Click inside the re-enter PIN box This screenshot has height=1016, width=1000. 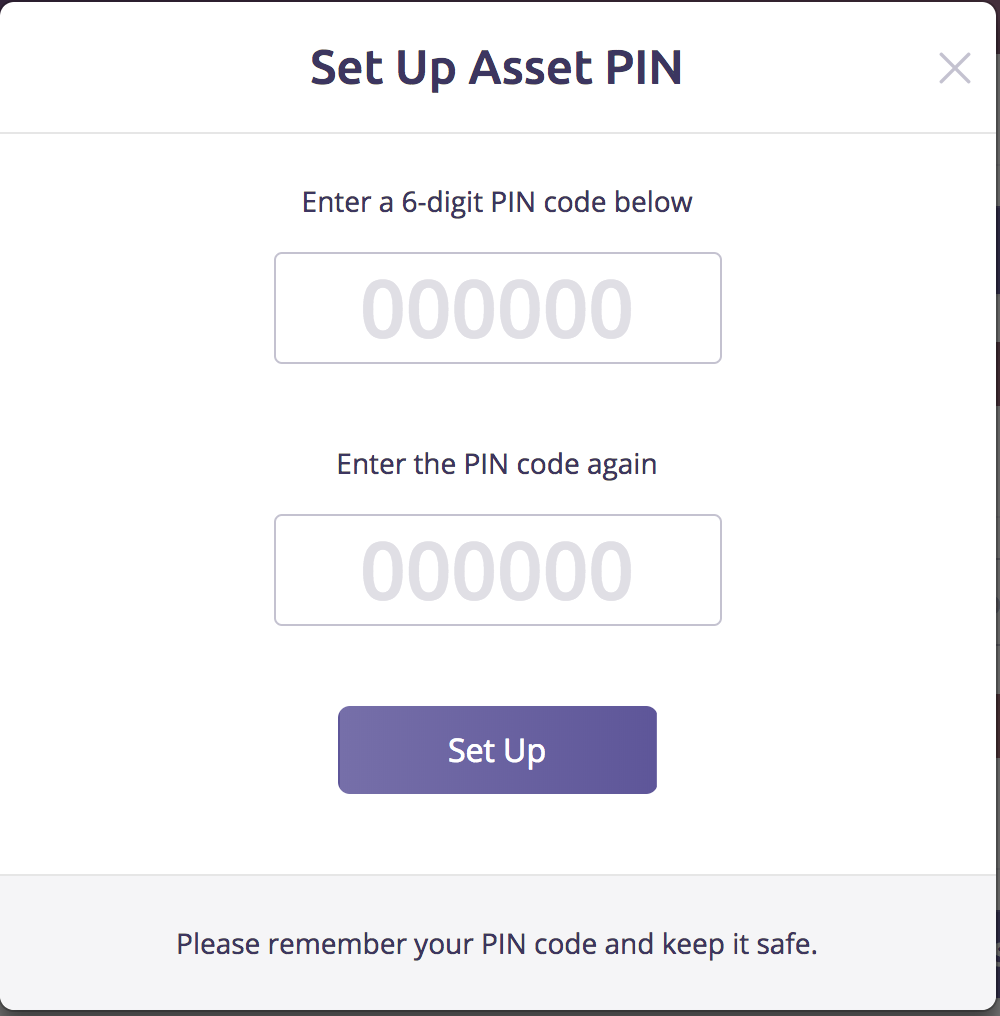pyautogui.click(x=497, y=570)
